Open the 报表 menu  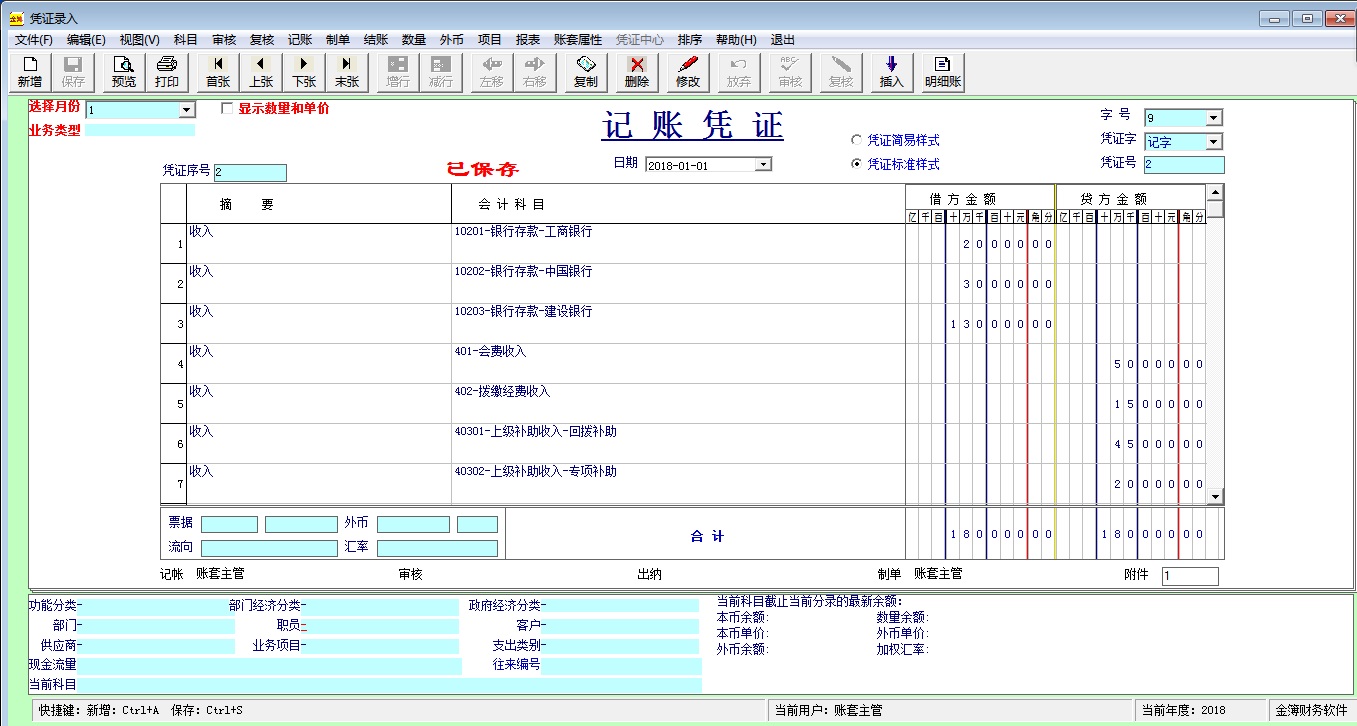click(529, 39)
